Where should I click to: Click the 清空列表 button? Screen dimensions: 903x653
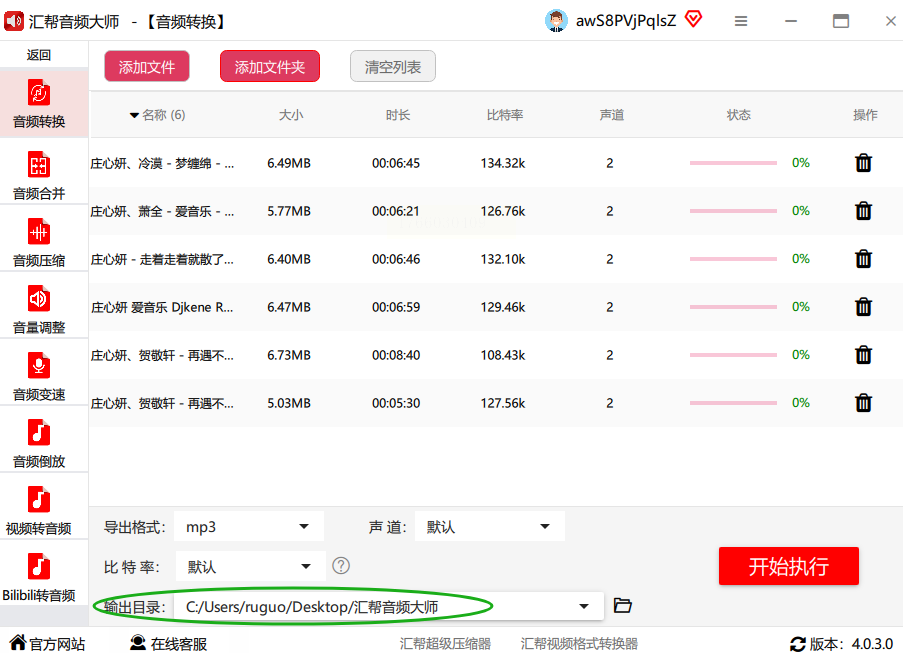click(393, 67)
